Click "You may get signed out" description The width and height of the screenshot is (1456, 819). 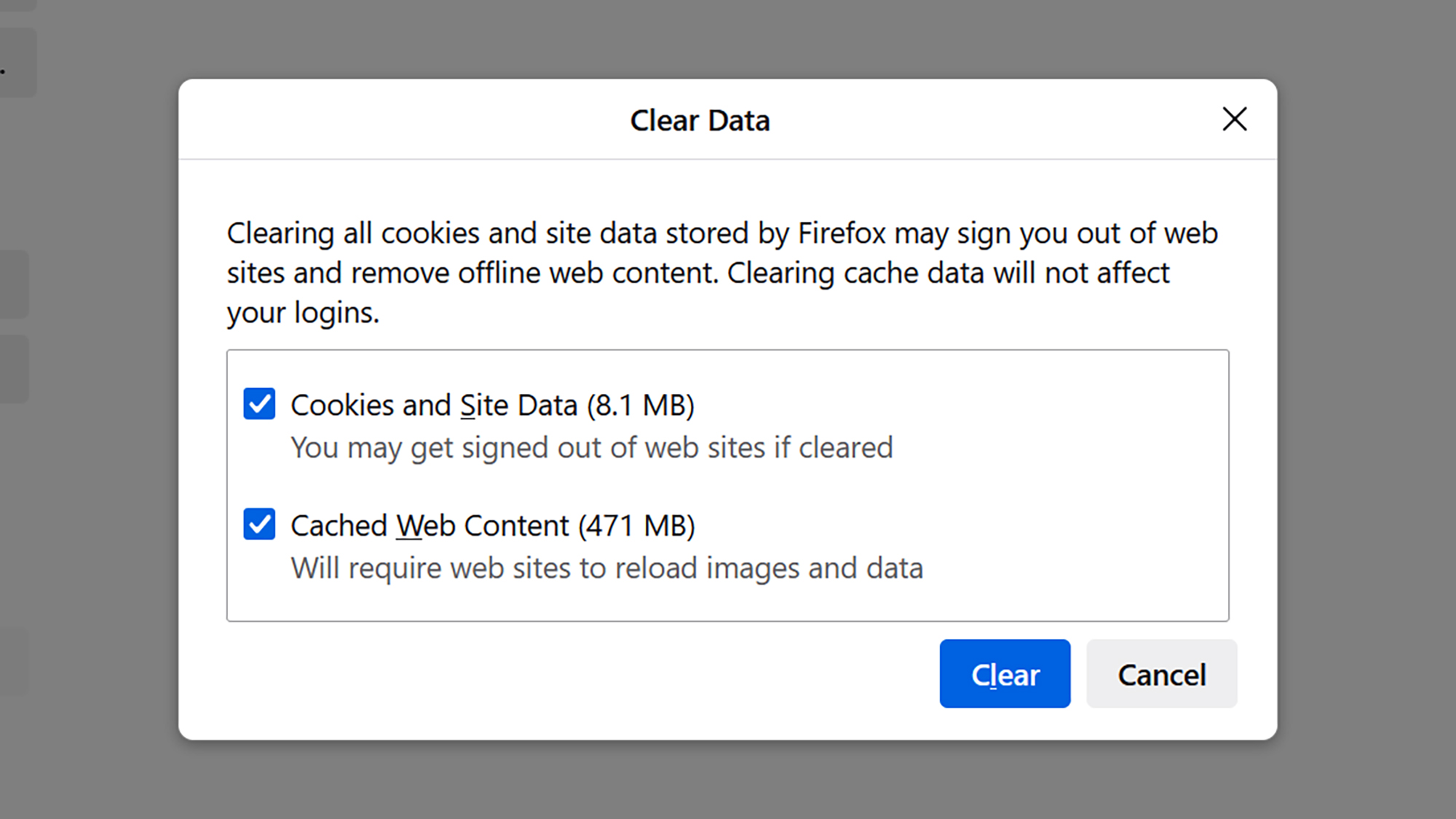(591, 448)
